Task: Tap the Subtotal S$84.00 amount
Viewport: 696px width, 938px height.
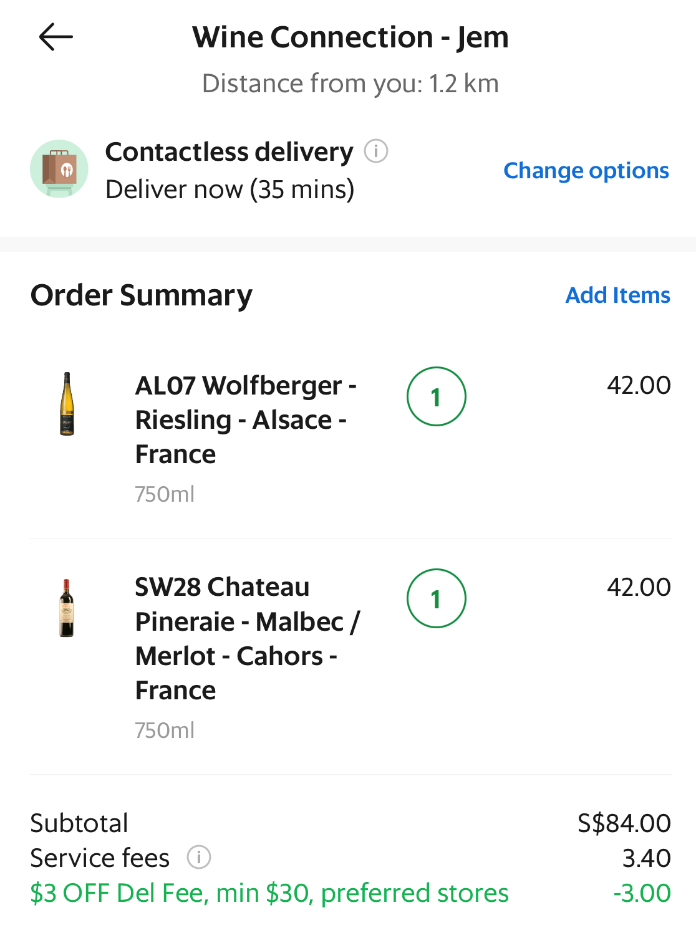Action: click(x=624, y=823)
